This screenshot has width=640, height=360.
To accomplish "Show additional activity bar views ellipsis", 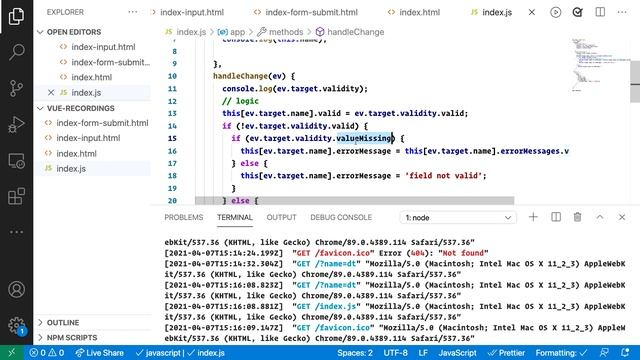I will (16, 232).
